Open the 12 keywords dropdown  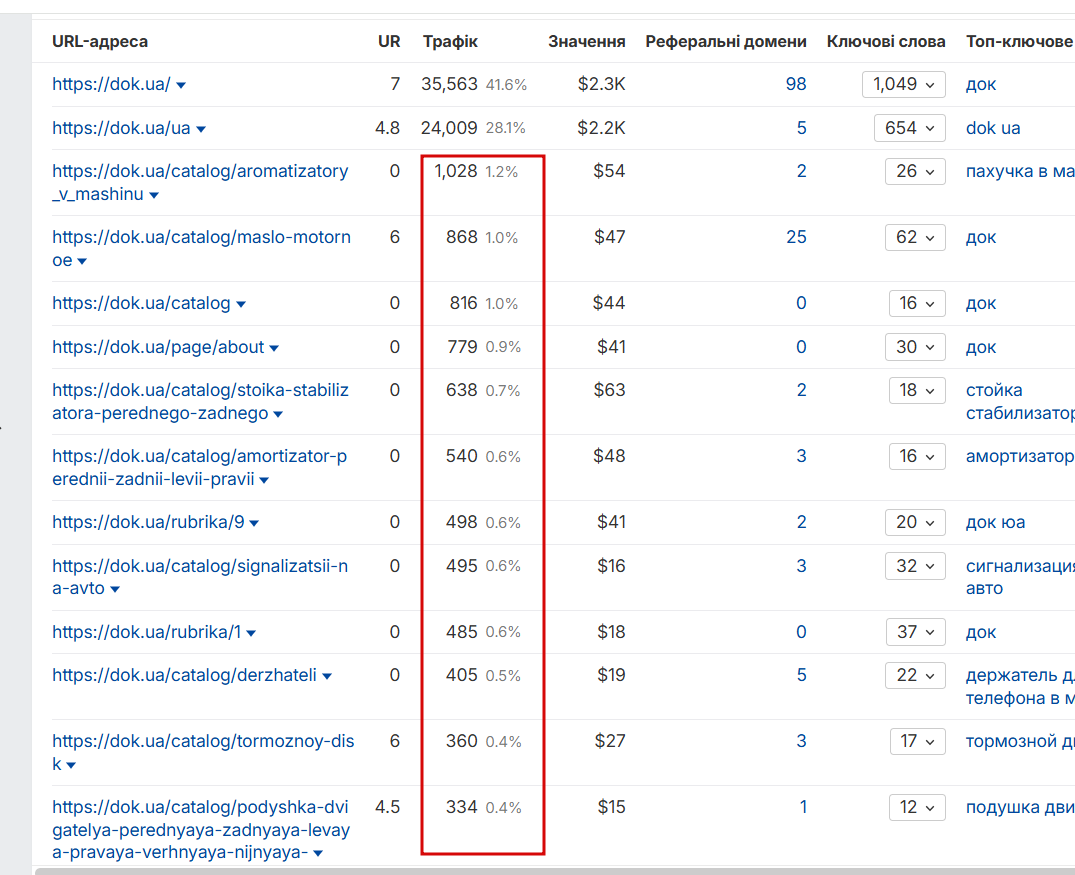917,807
